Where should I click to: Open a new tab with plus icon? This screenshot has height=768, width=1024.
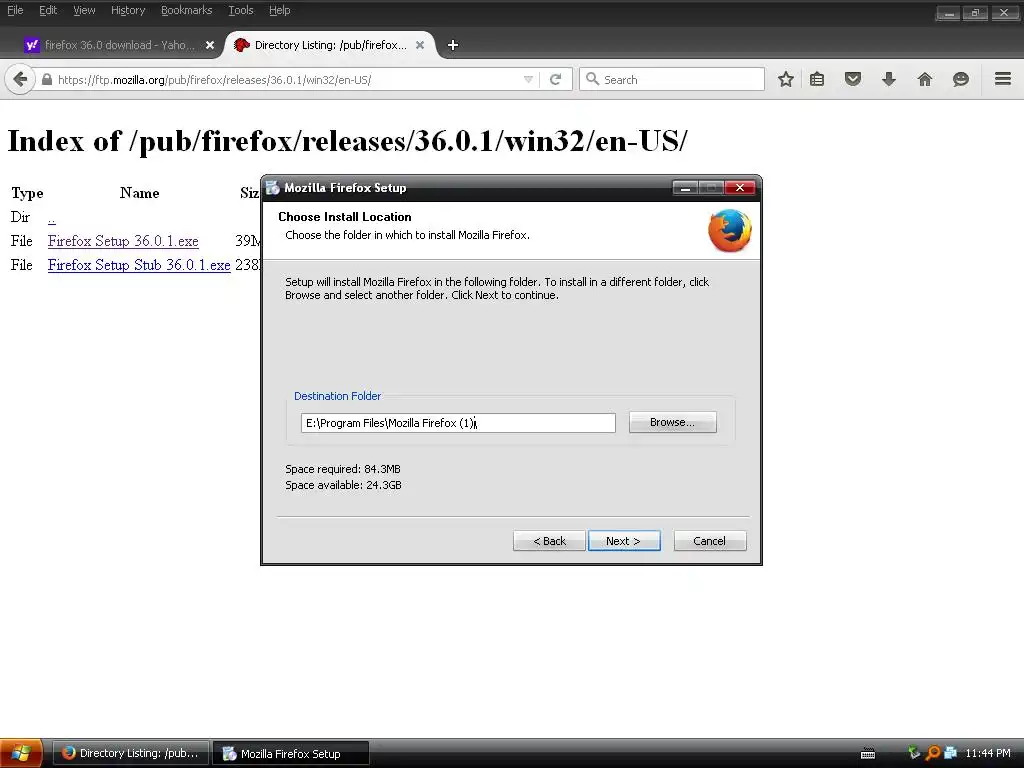[453, 45]
